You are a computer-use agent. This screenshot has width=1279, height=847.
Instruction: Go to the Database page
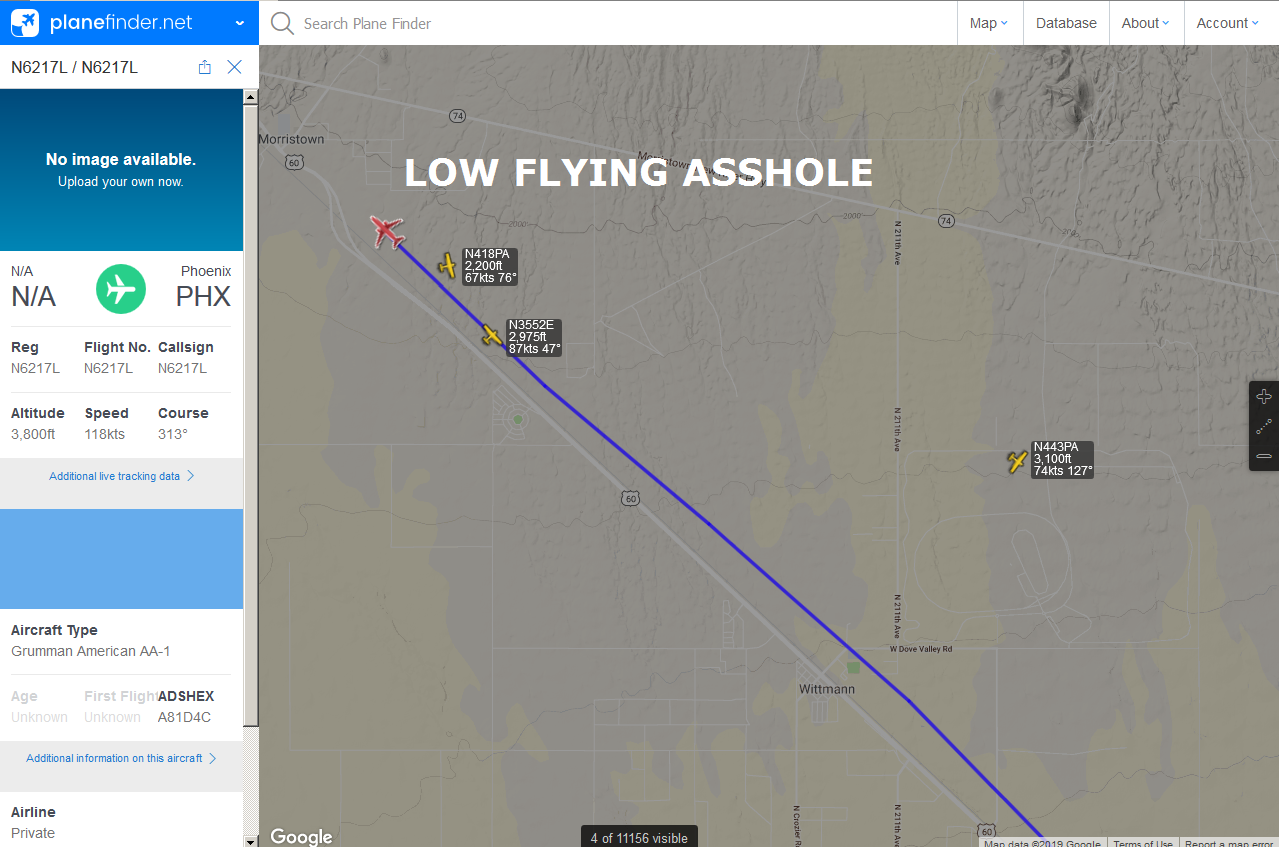[1066, 23]
